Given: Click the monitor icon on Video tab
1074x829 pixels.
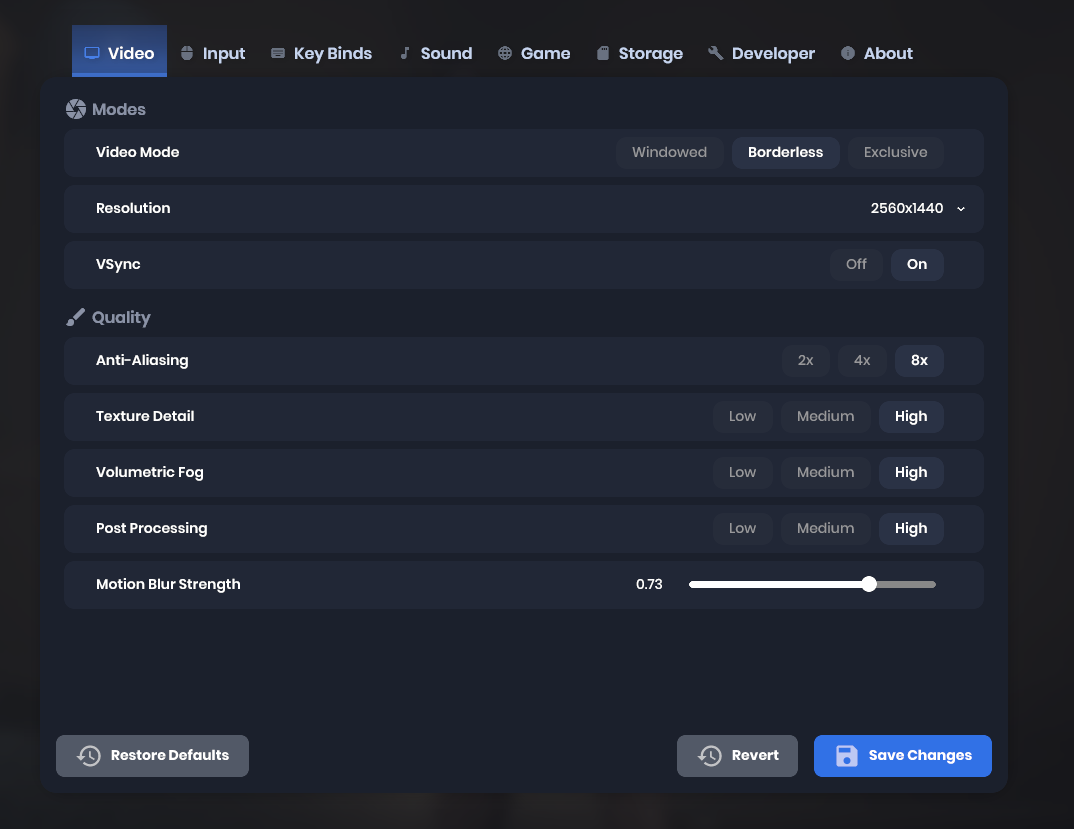Looking at the screenshot, I should coord(92,53).
